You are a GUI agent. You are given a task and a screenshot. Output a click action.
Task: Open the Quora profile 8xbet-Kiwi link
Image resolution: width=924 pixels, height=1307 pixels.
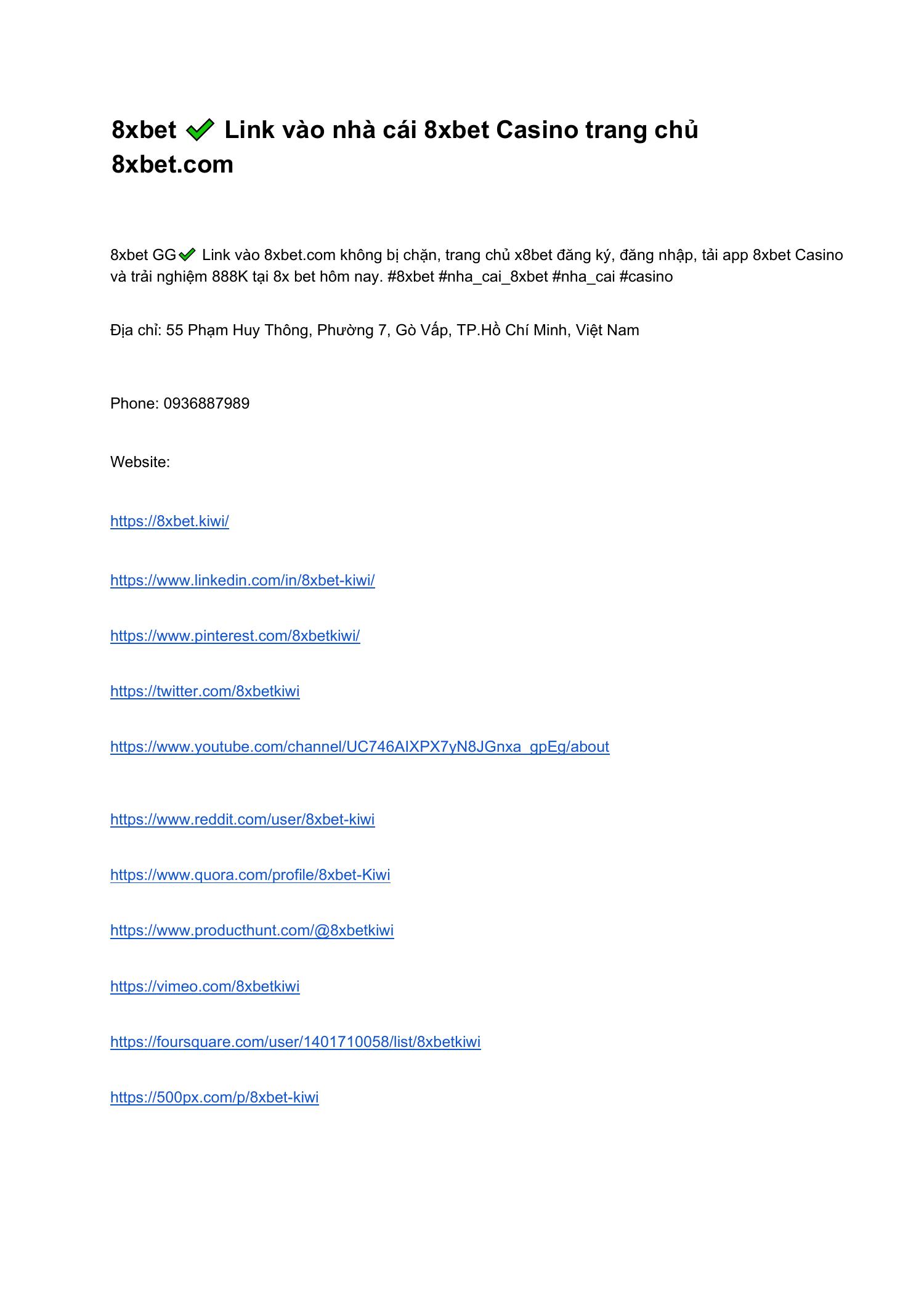250,875
